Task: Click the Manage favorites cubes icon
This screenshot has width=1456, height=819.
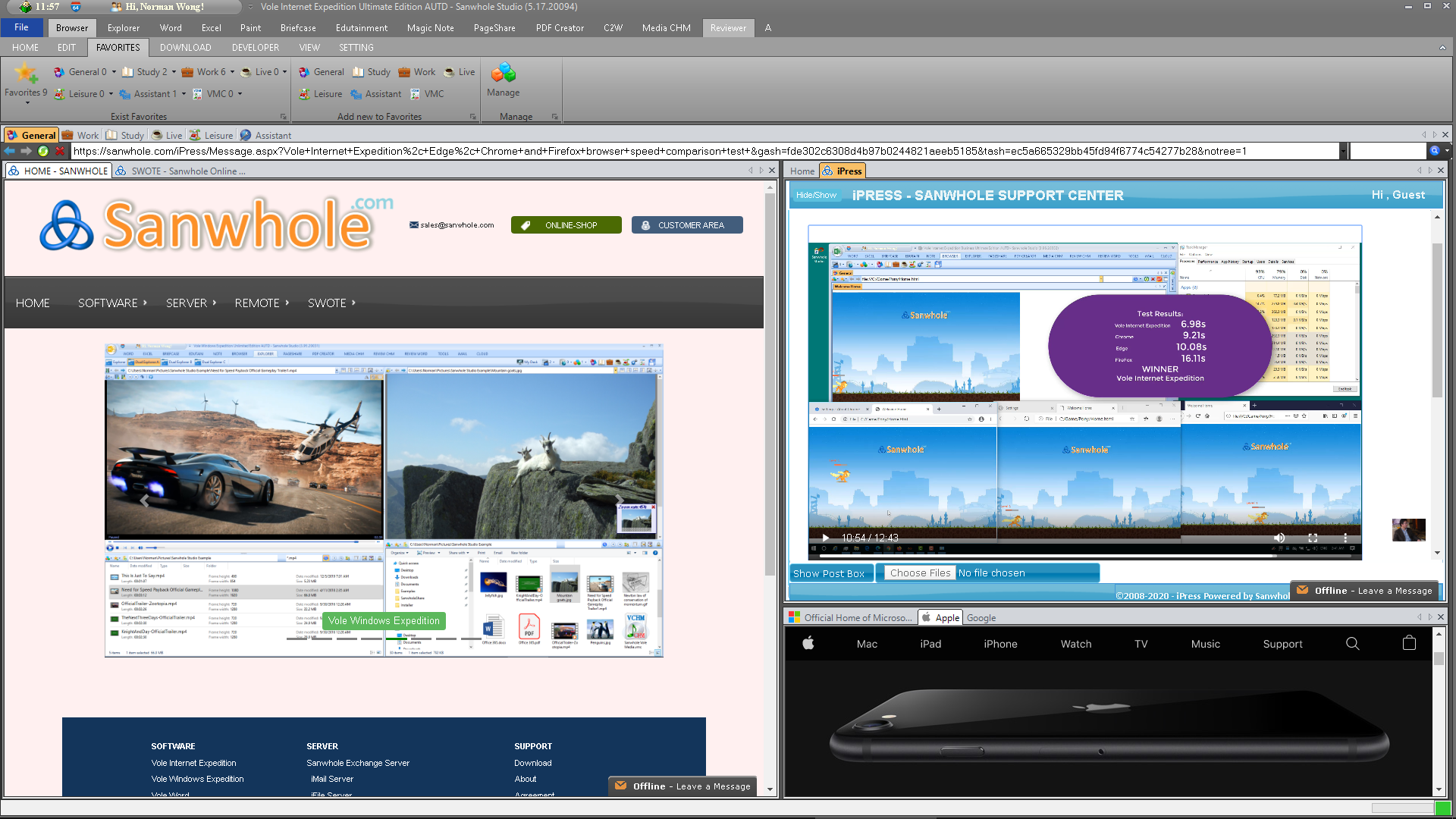Action: pyautogui.click(x=504, y=74)
